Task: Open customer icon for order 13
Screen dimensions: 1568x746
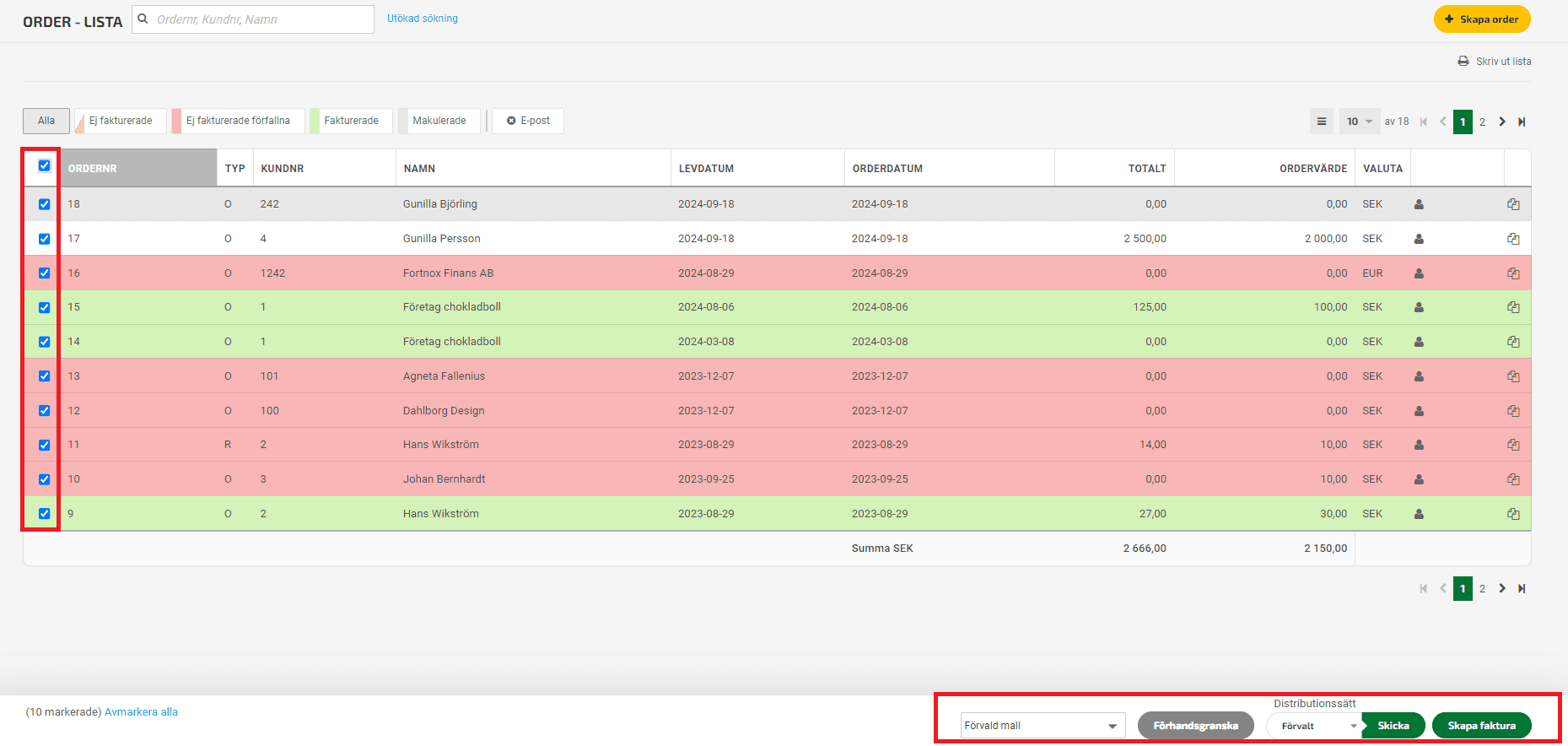Action: (1419, 376)
